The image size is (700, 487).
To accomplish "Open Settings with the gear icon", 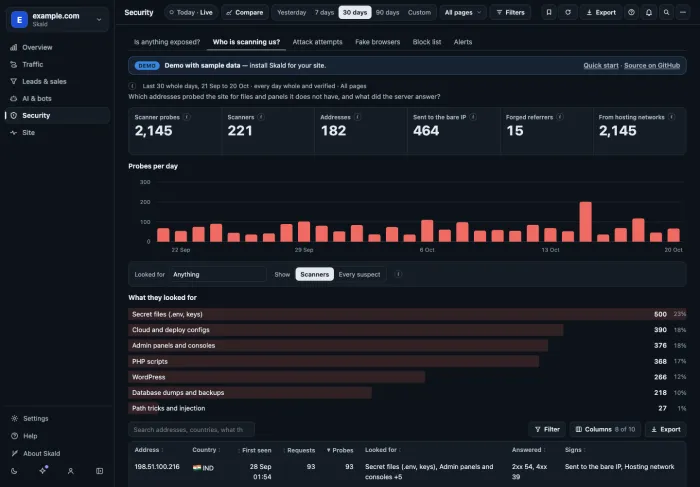I will click(57, 418).
